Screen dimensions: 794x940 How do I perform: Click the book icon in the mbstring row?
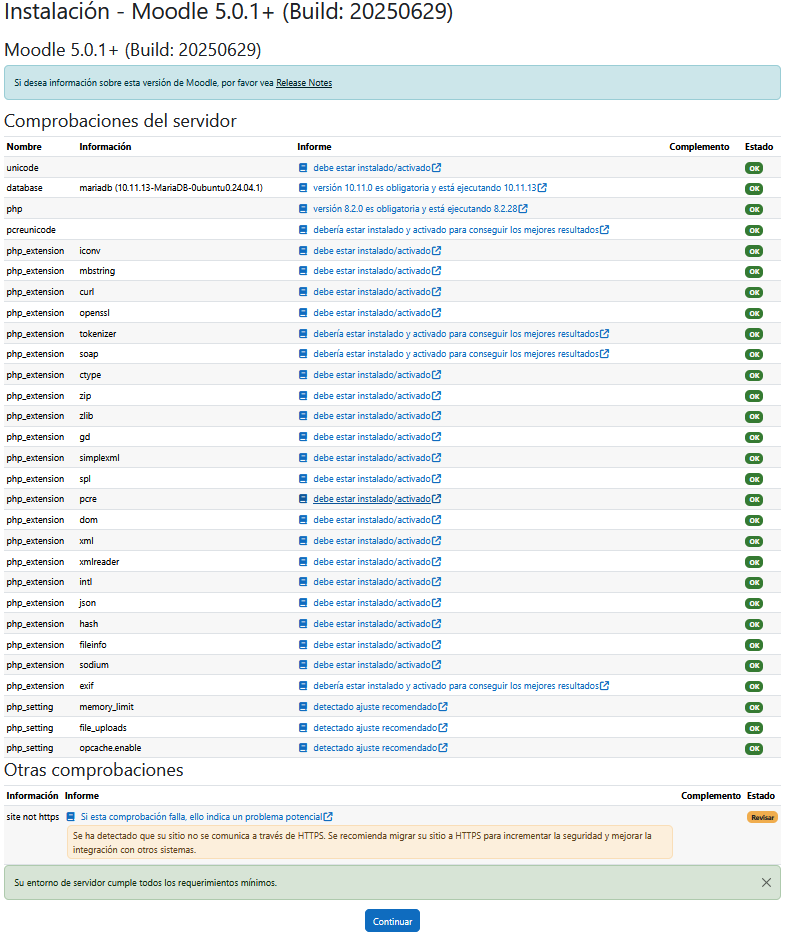click(x=303, y=271)
